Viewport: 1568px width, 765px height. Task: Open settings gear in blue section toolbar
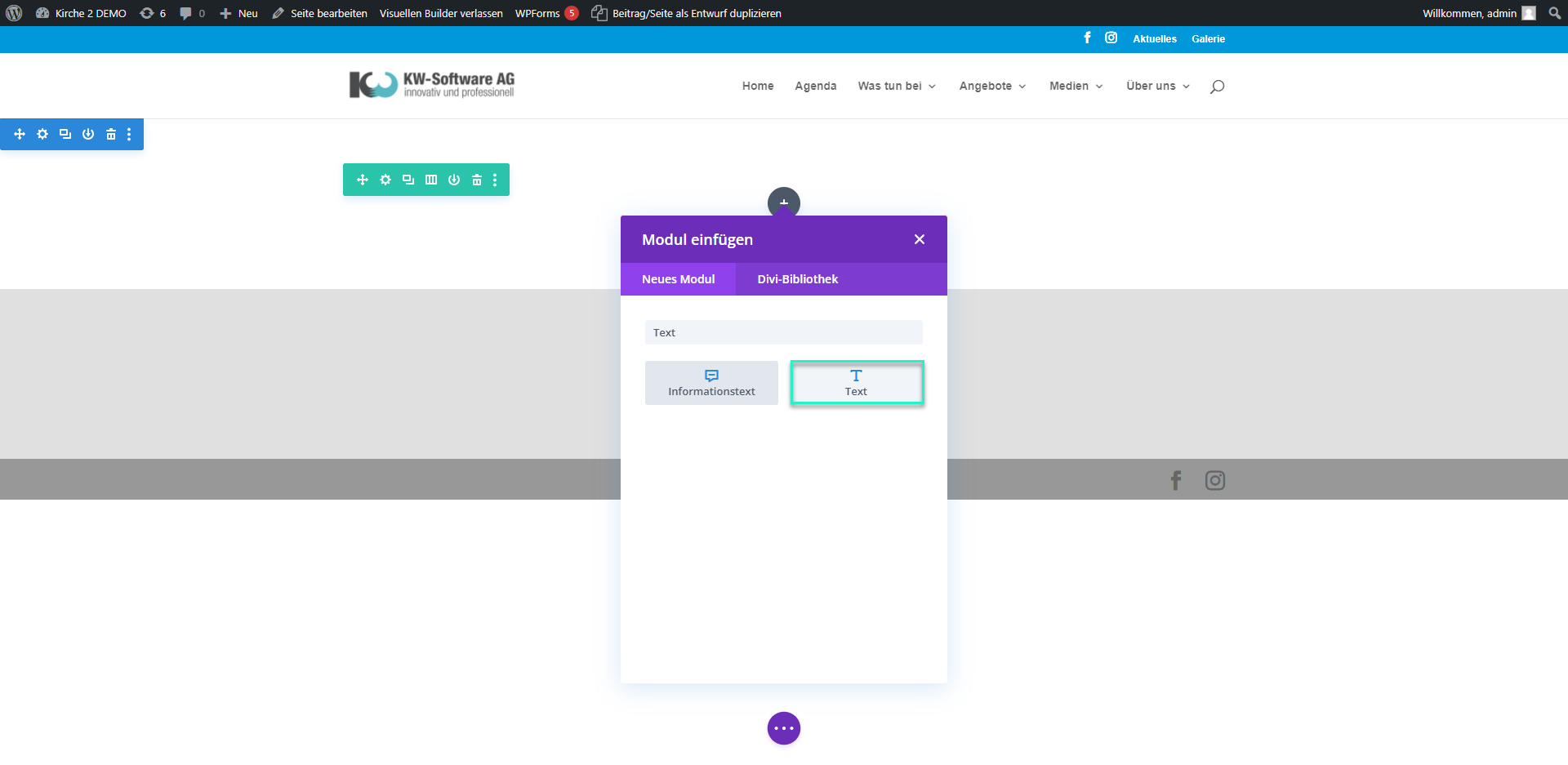click(42, 134)
